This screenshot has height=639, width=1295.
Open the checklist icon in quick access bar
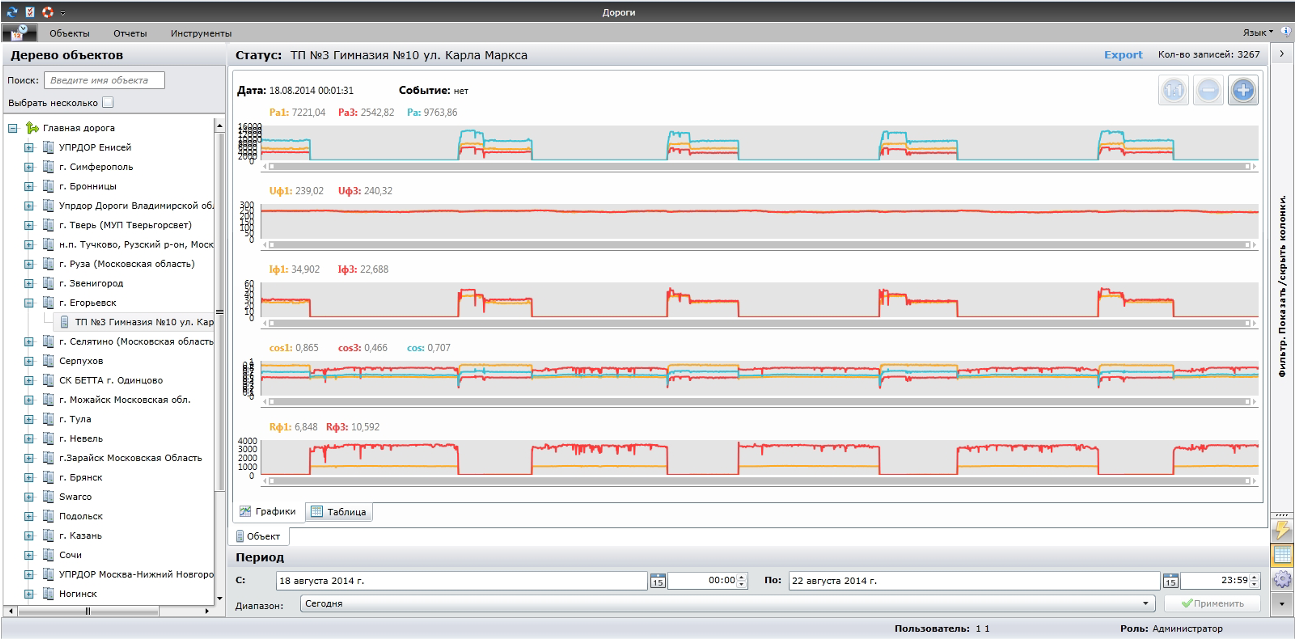point(30,12)
